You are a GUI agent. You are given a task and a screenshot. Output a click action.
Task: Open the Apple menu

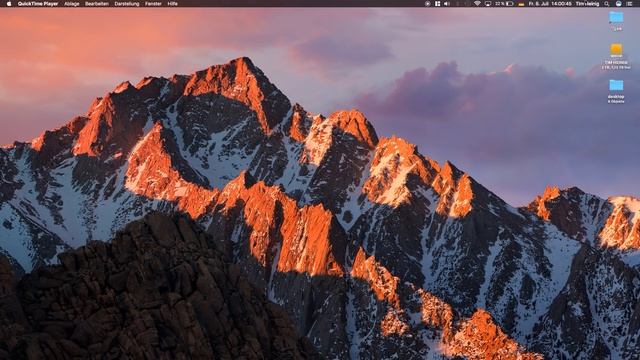click(9, 4)
